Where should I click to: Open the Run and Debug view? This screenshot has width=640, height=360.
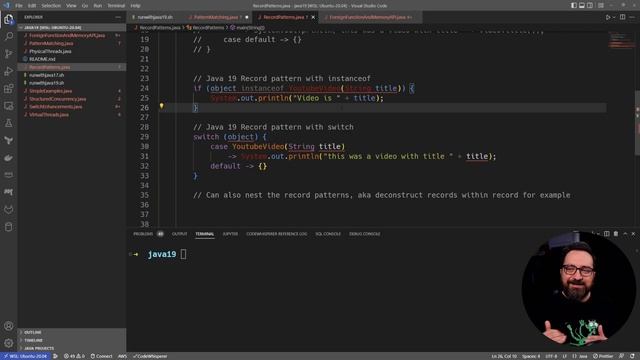click(x=9, y=71)
